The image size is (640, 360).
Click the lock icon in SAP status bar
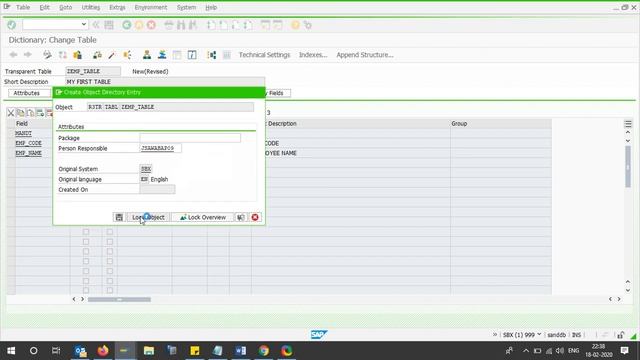(621, 335)
